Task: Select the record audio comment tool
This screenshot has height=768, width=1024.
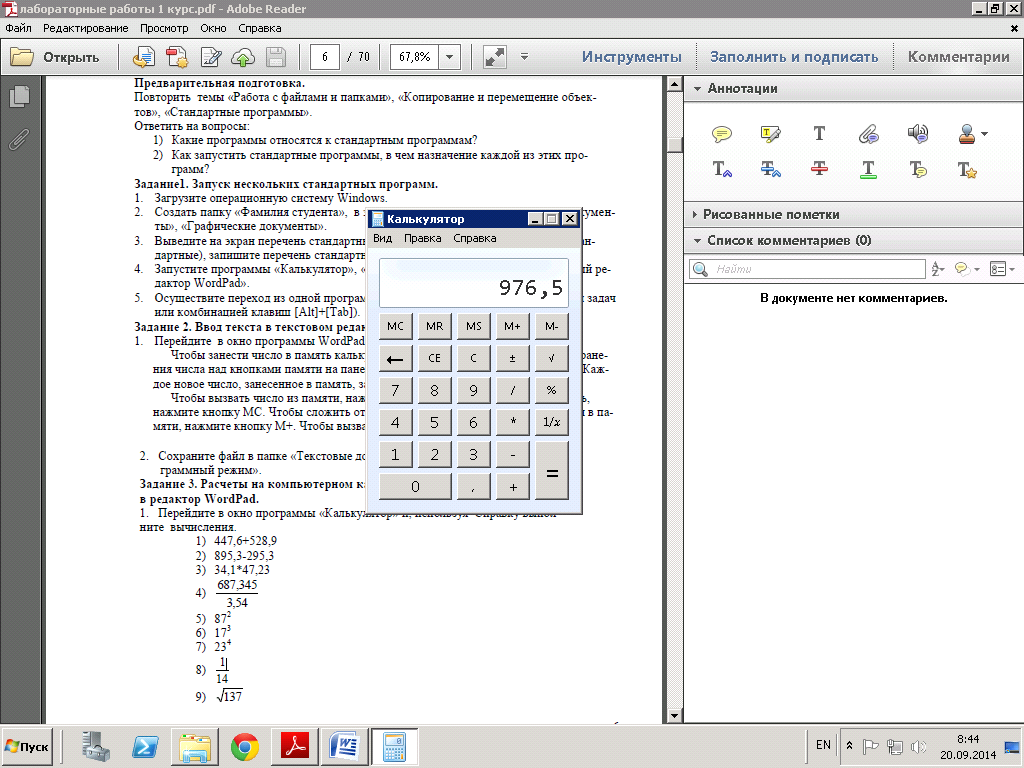Action: coord(918,134)
